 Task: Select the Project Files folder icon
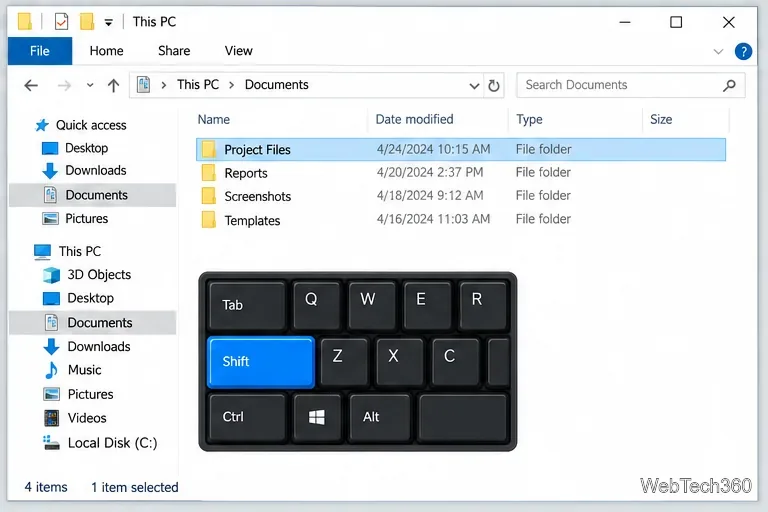tap(209, 149)
